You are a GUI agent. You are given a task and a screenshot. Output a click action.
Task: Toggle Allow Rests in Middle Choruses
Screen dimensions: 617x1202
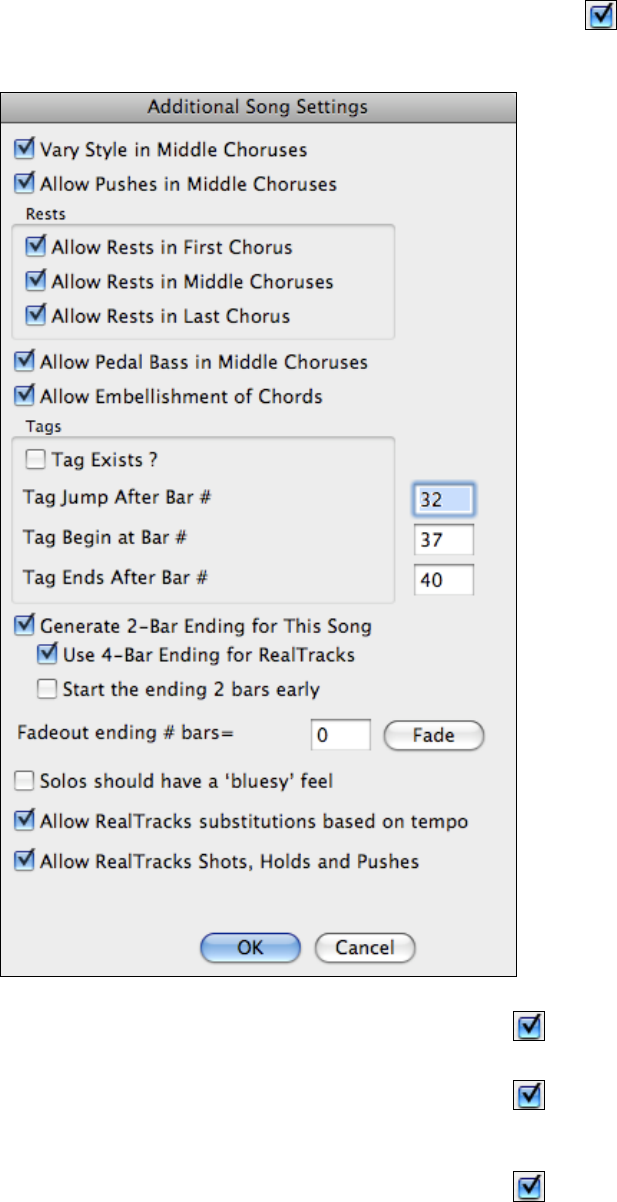click(x=37, y=281)
